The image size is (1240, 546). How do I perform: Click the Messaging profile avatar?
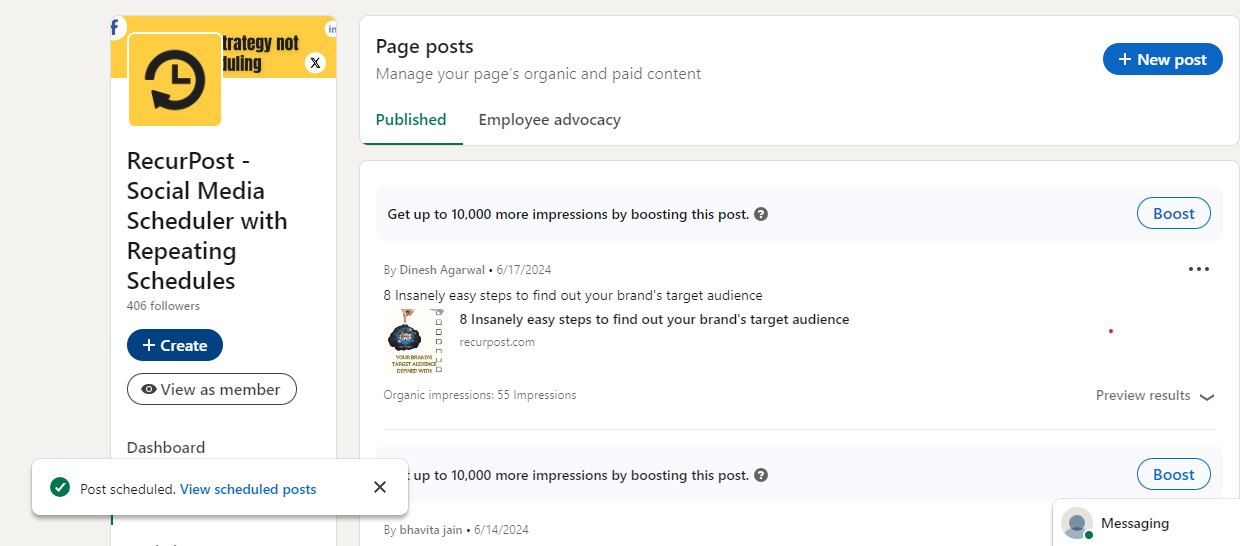tap(1077, 523)
